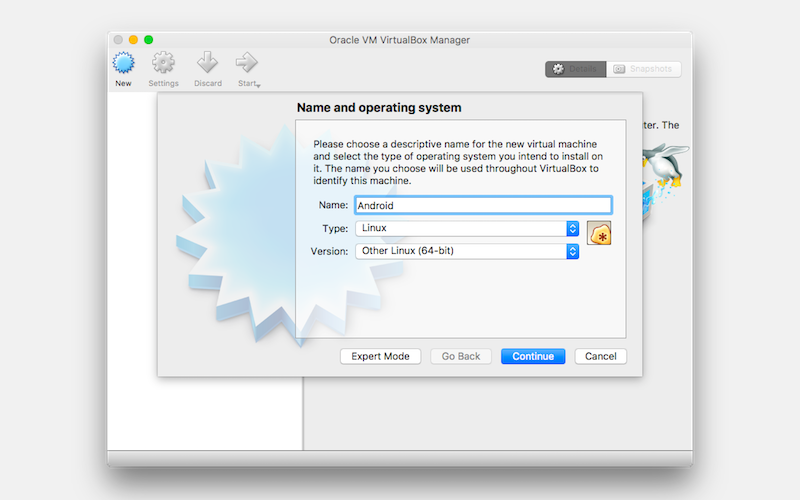Image resolution: width=800 pixels, height=500 pixels.
Task: Click the Go Back button
Action: tap(461, 356)
